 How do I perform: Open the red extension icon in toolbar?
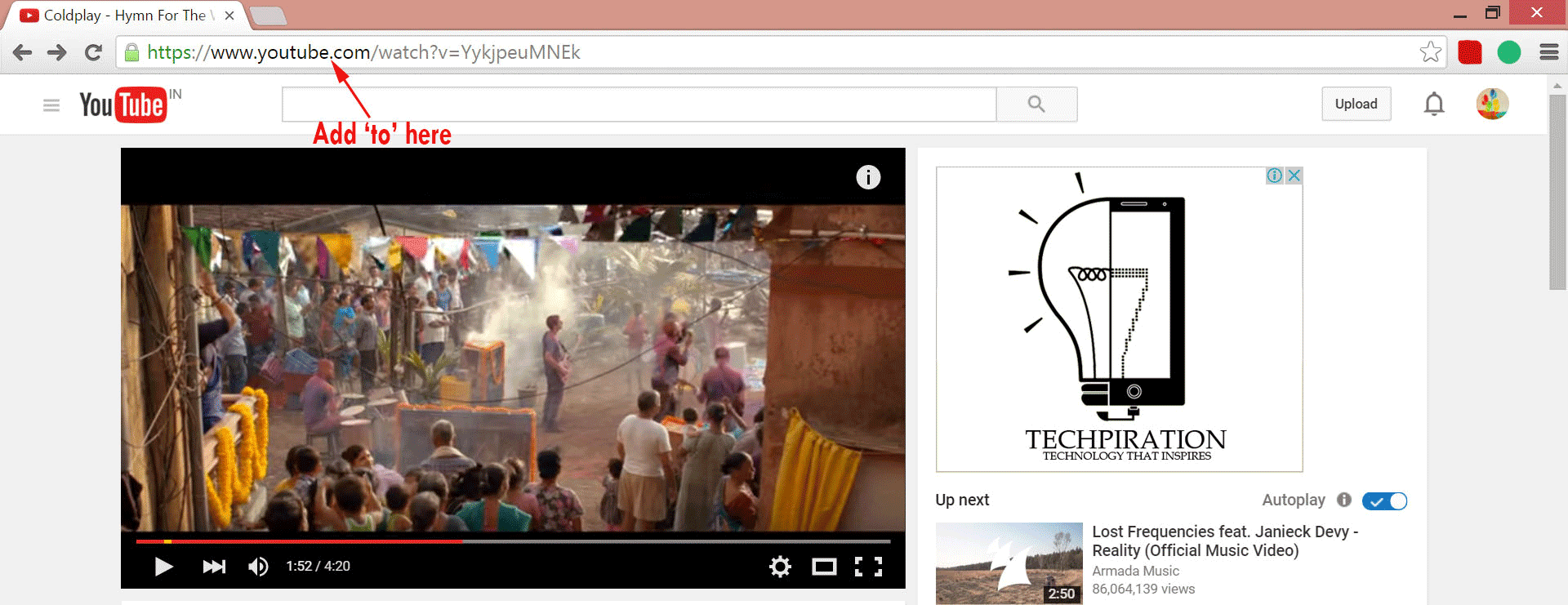pos(1470,52)
